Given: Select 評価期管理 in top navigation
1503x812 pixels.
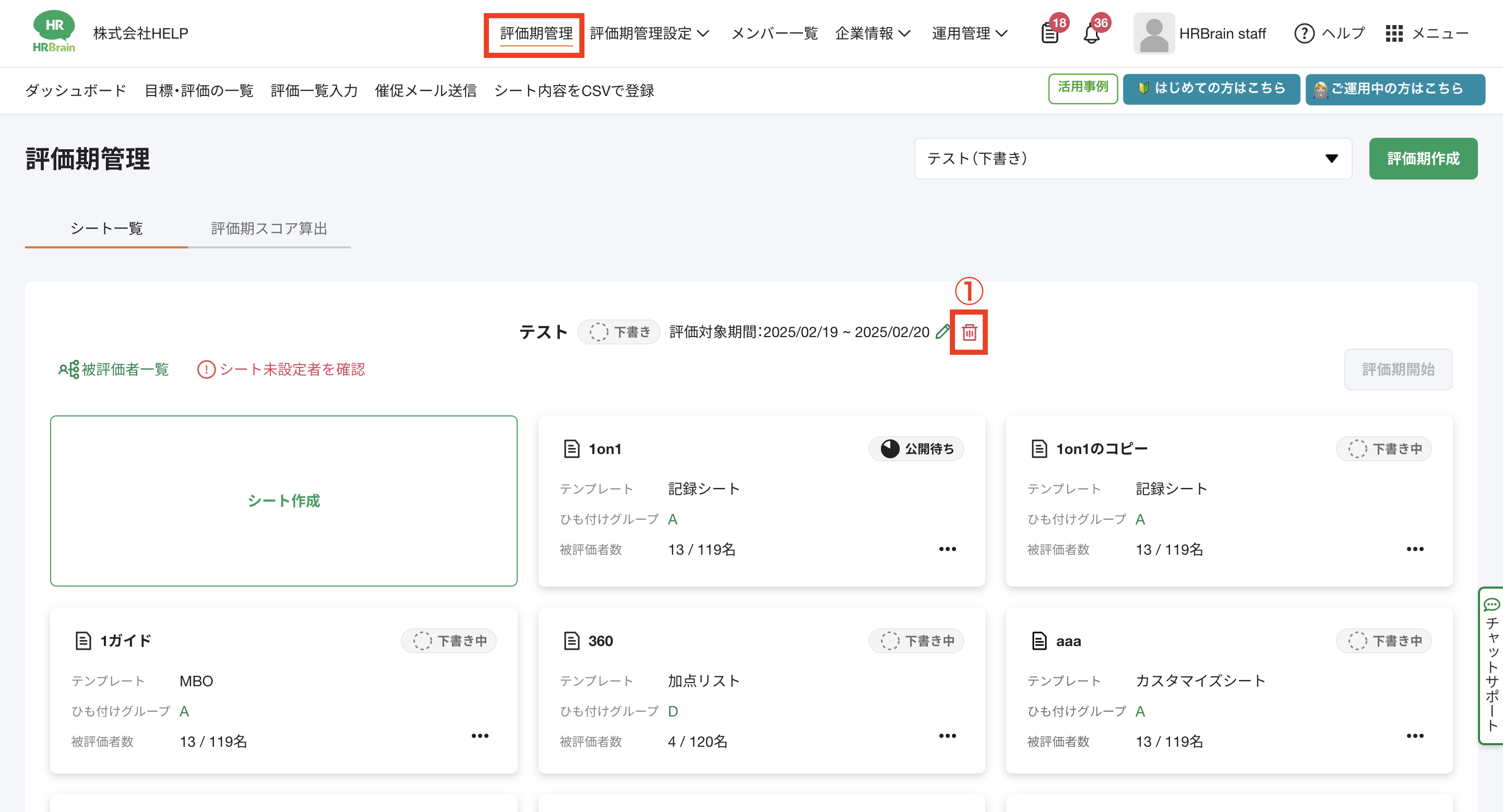Looking at the screenshot, I should (535, 33).
